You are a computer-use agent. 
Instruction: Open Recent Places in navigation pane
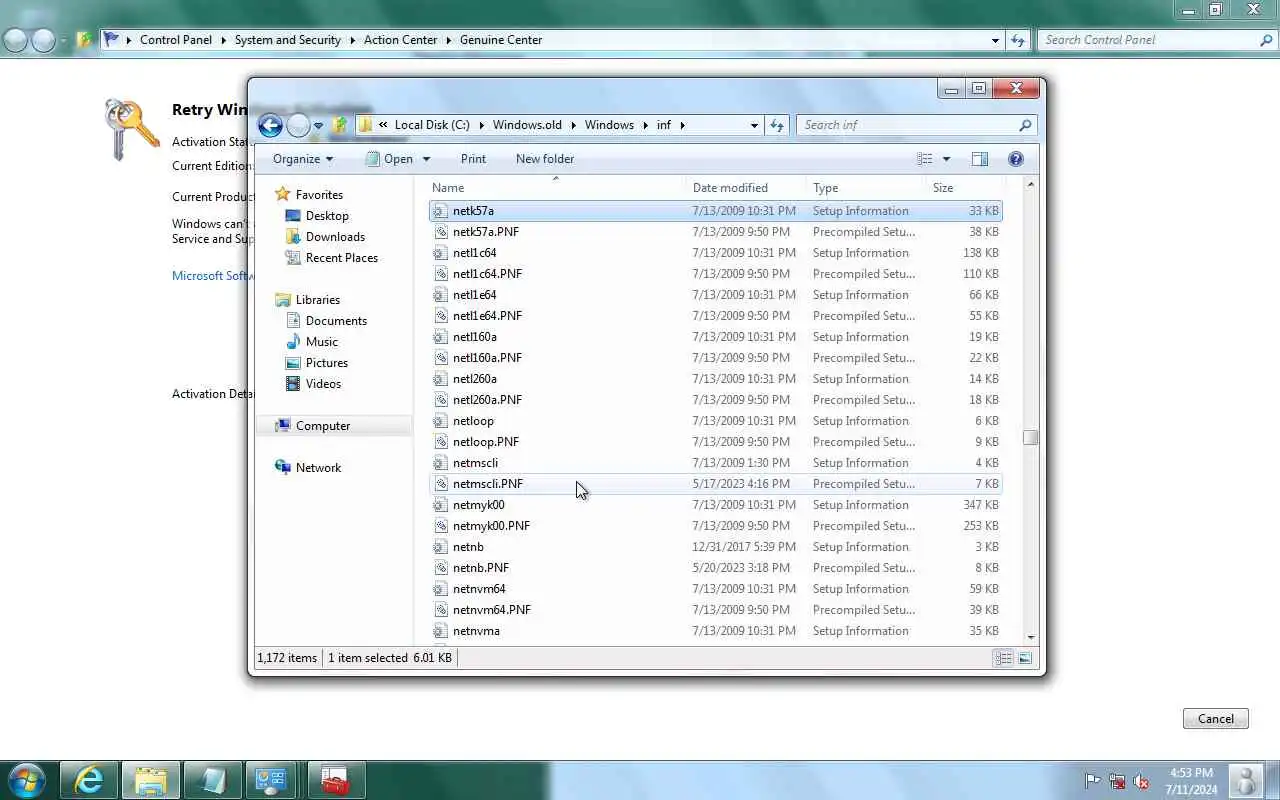pyautogui.click(x=341, y=258)
